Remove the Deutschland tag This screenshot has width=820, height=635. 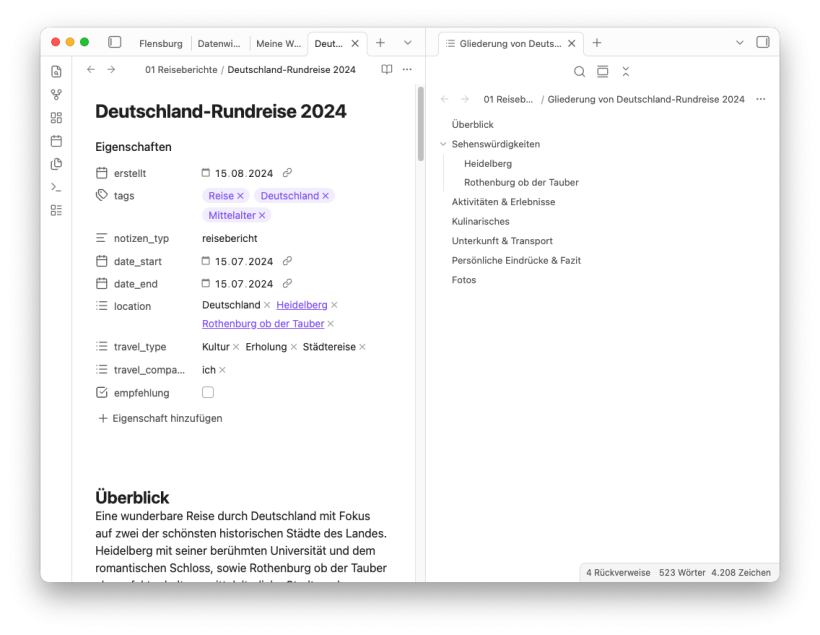click(x=325, y=196)
